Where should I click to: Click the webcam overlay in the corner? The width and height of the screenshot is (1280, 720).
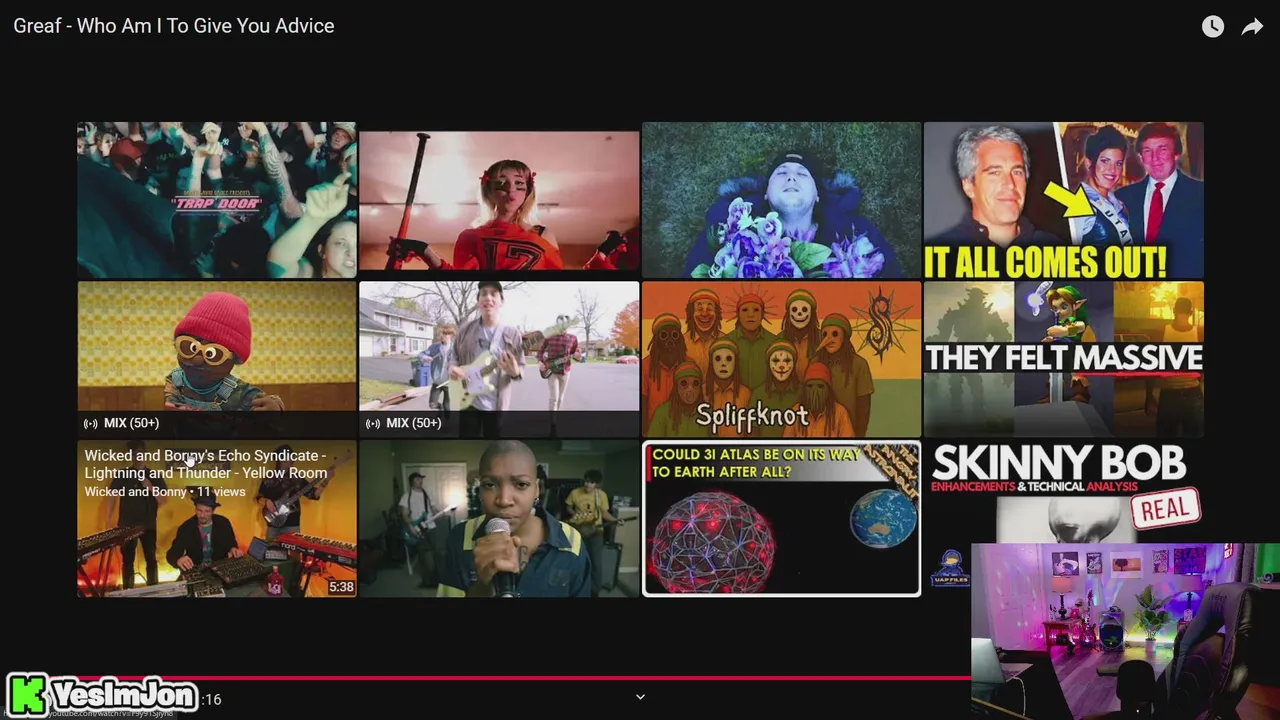click(x=1125, y=631)
